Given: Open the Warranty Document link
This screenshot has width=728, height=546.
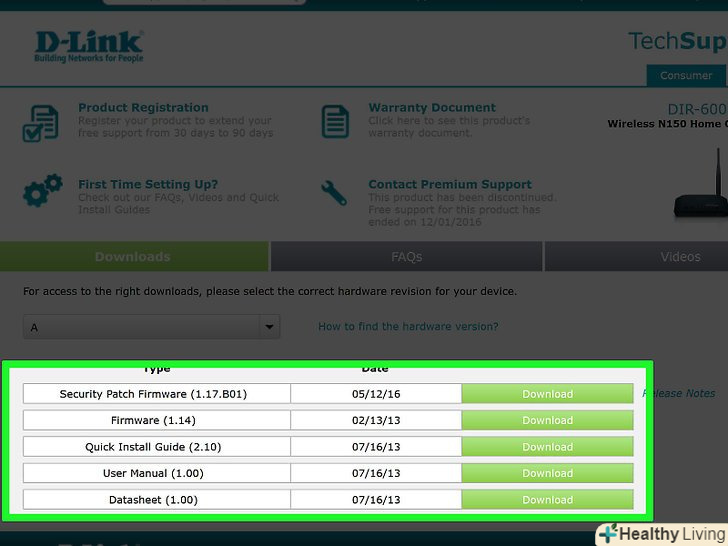Looking at the screenshot, I should [432, 107].
